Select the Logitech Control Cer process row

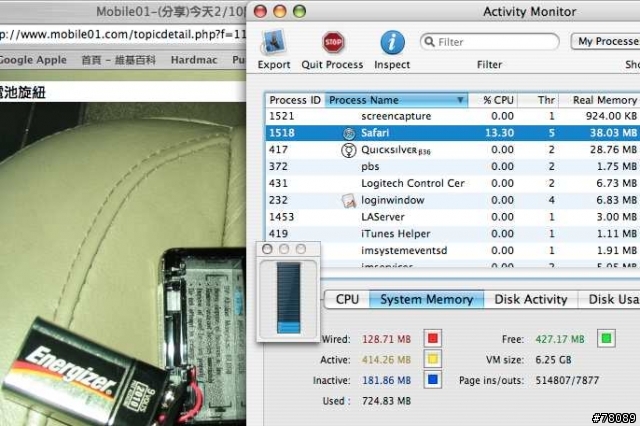(453, 183)
